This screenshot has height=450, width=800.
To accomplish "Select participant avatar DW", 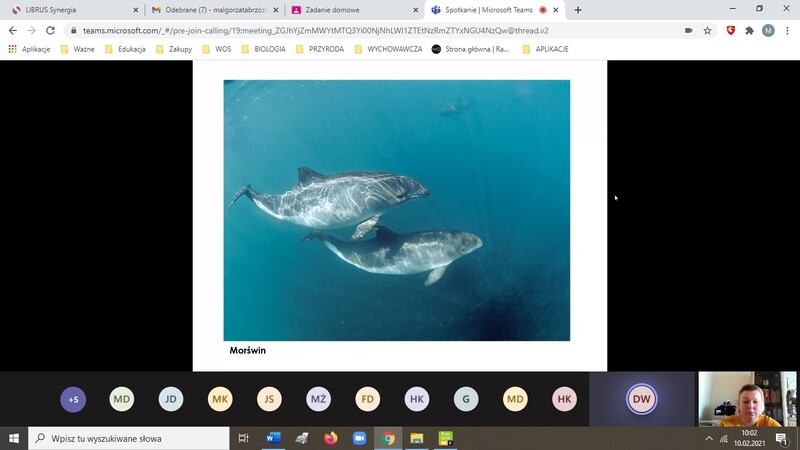I will click(641, 400).
